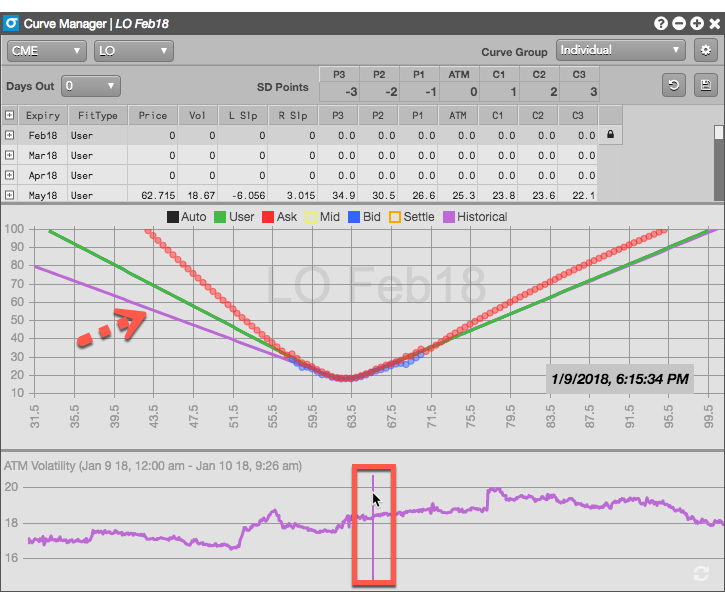Click the save curve disk icon
This screenshot has height=603, width=725.
coord(706,86)
